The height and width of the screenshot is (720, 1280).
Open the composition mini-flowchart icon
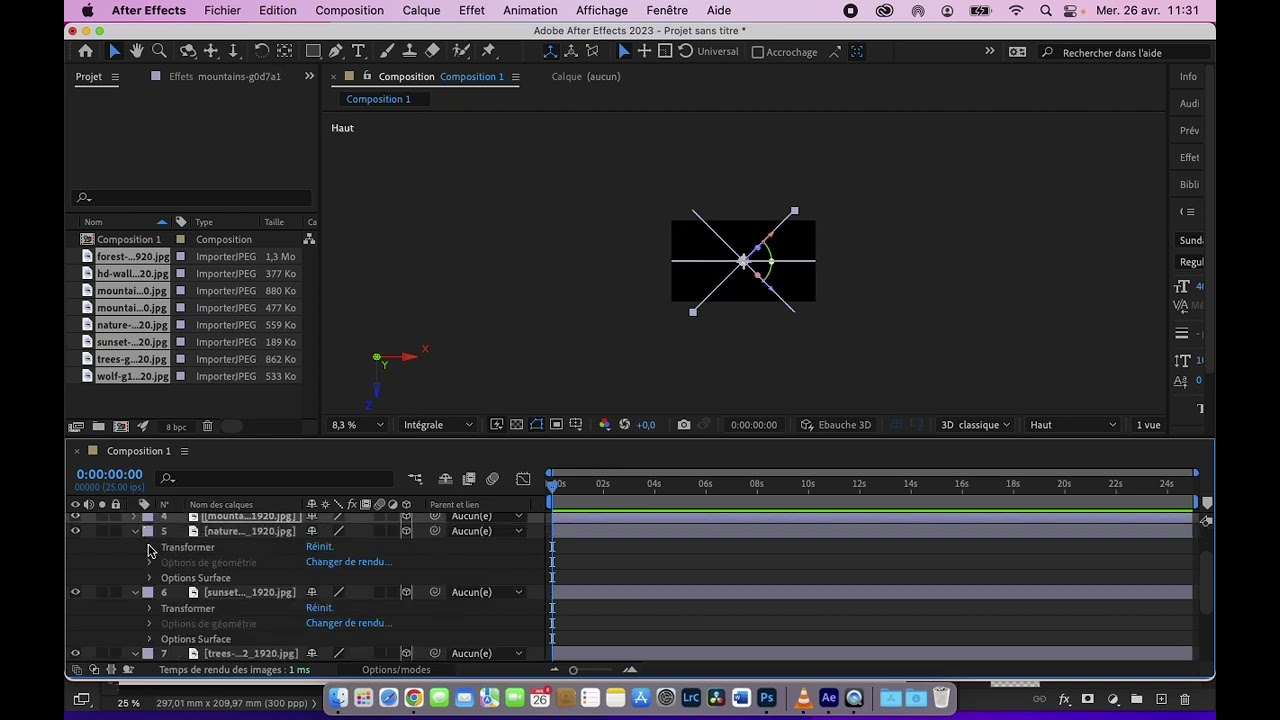pos(415,479)
